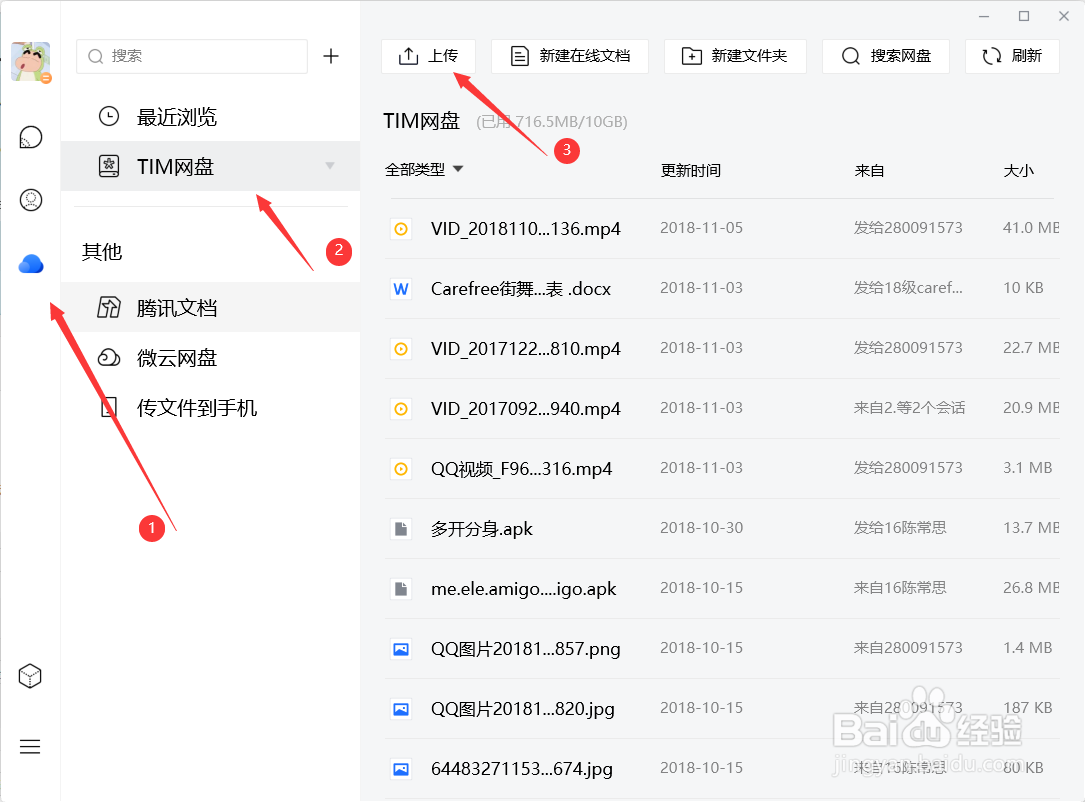
Task: Click the phone icon for 传文件到手机
Action: click(x=109, y=408)
